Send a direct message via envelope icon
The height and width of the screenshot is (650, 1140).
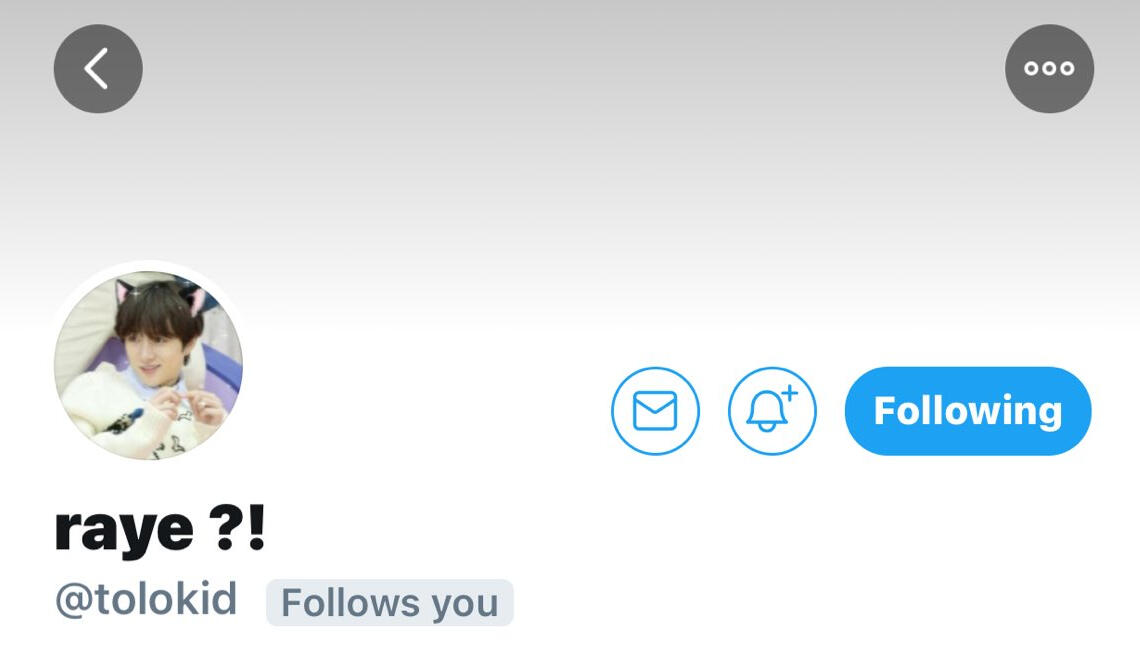tap(655, 411)
